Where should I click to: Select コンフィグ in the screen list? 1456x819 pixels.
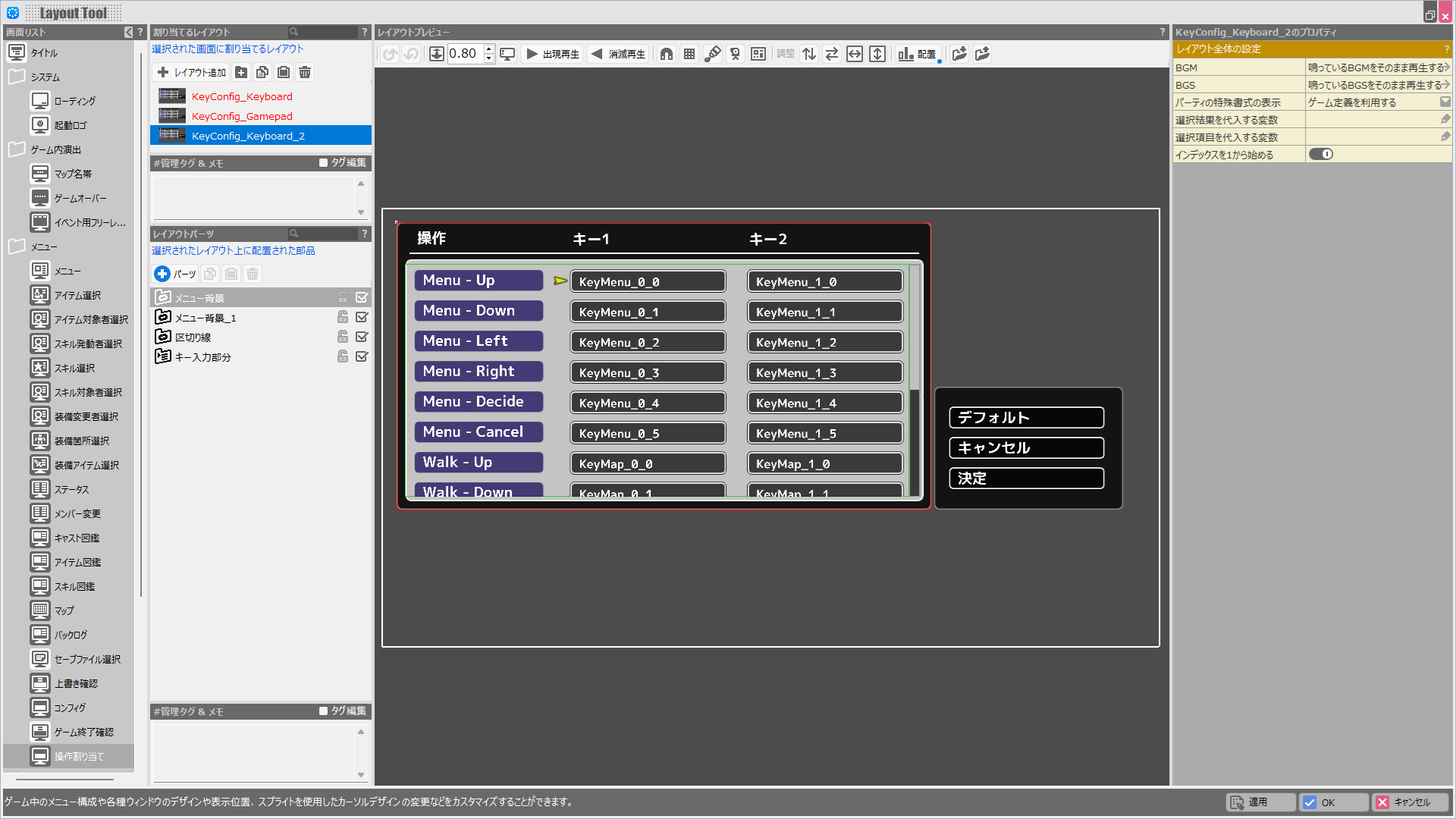[71, 708]
